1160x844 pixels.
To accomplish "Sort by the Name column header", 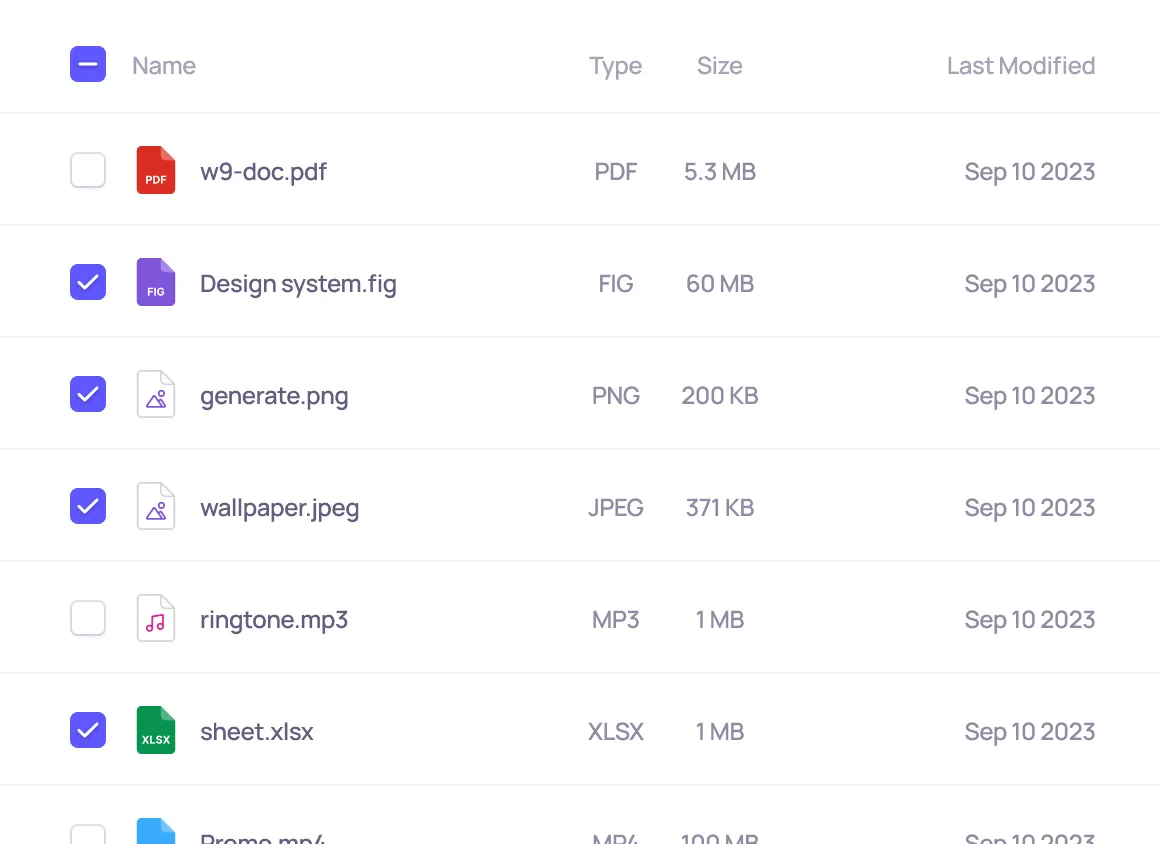I will [x=164, y=66].
